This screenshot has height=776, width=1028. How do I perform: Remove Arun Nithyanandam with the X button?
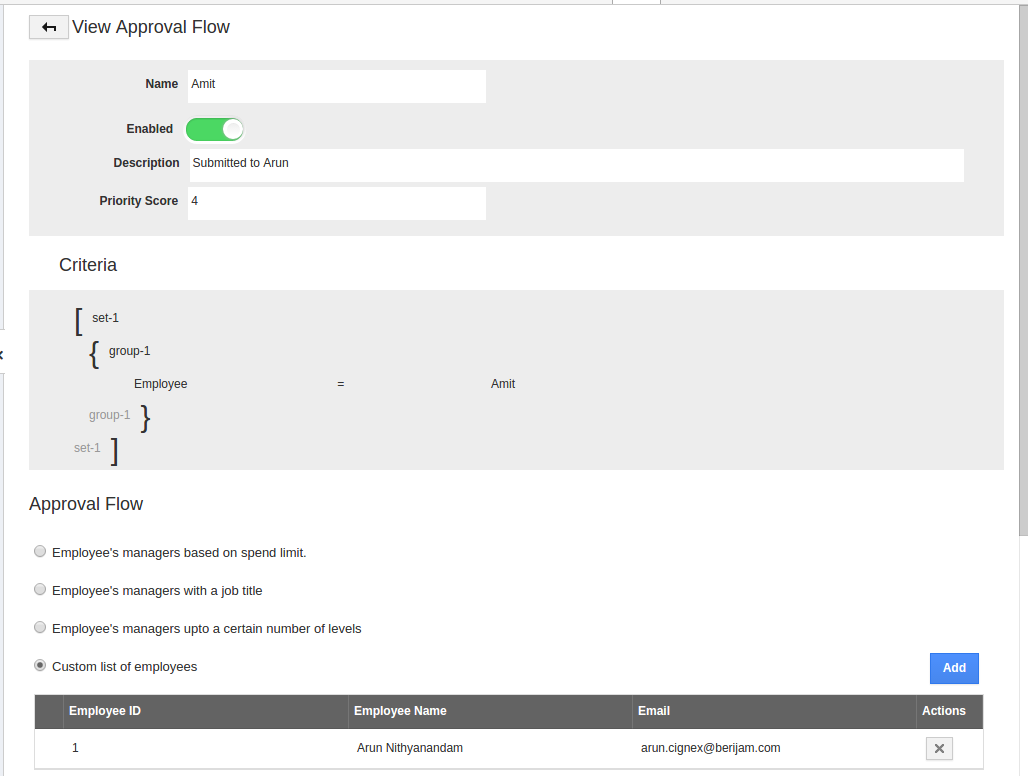click(939, 748)
